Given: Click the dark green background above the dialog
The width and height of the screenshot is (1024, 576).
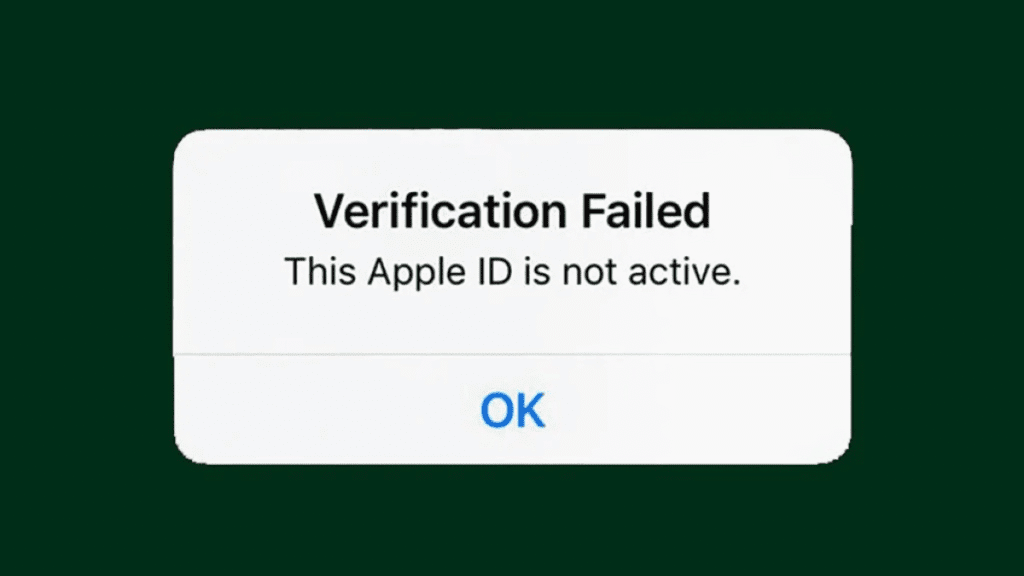Looking at the screenshot, I should 512,64.
